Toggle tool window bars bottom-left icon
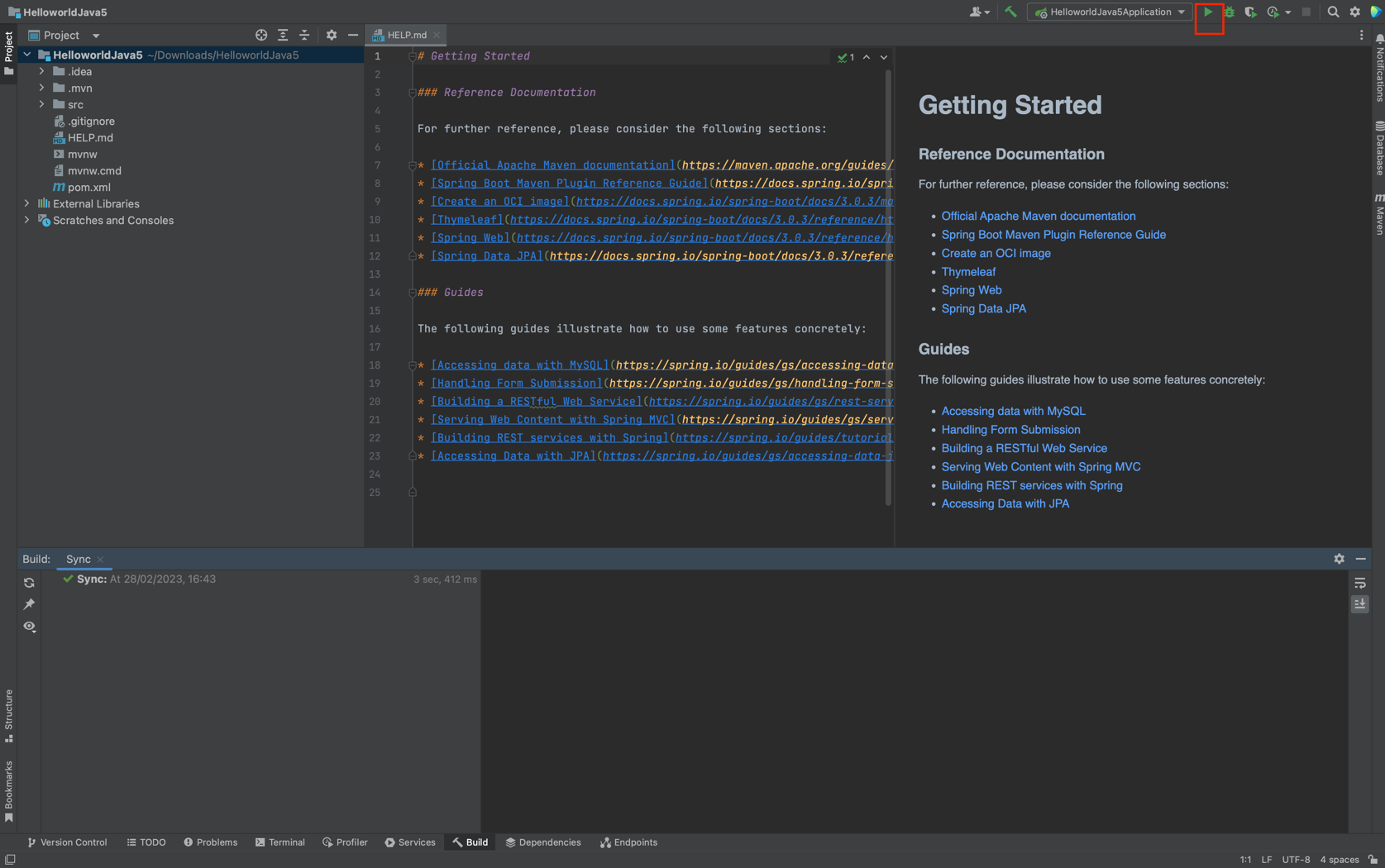The height and width of the screenshot is (868, 1385). (x=10, y=860)
